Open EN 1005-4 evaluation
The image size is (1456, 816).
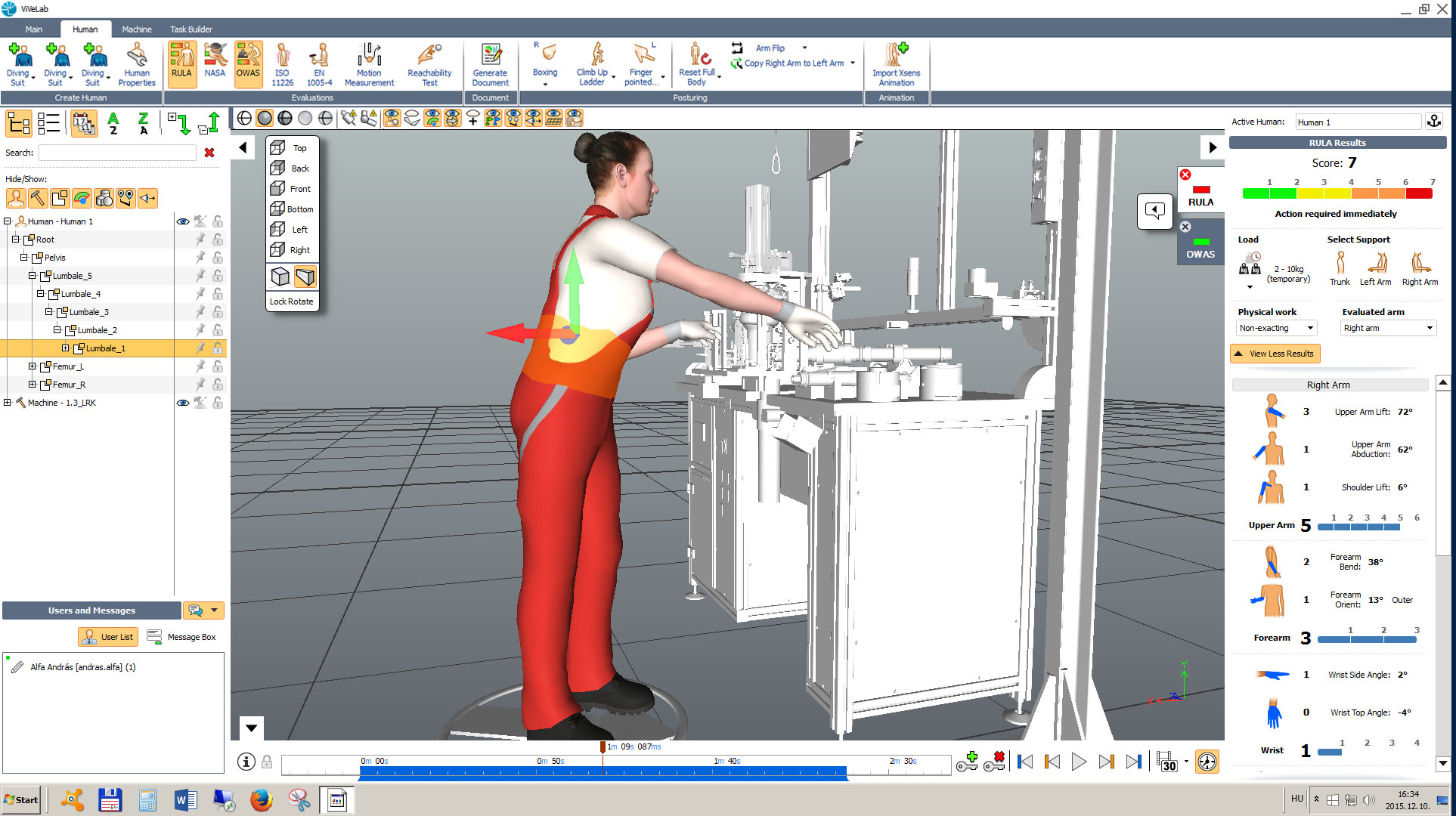[319, 65]
